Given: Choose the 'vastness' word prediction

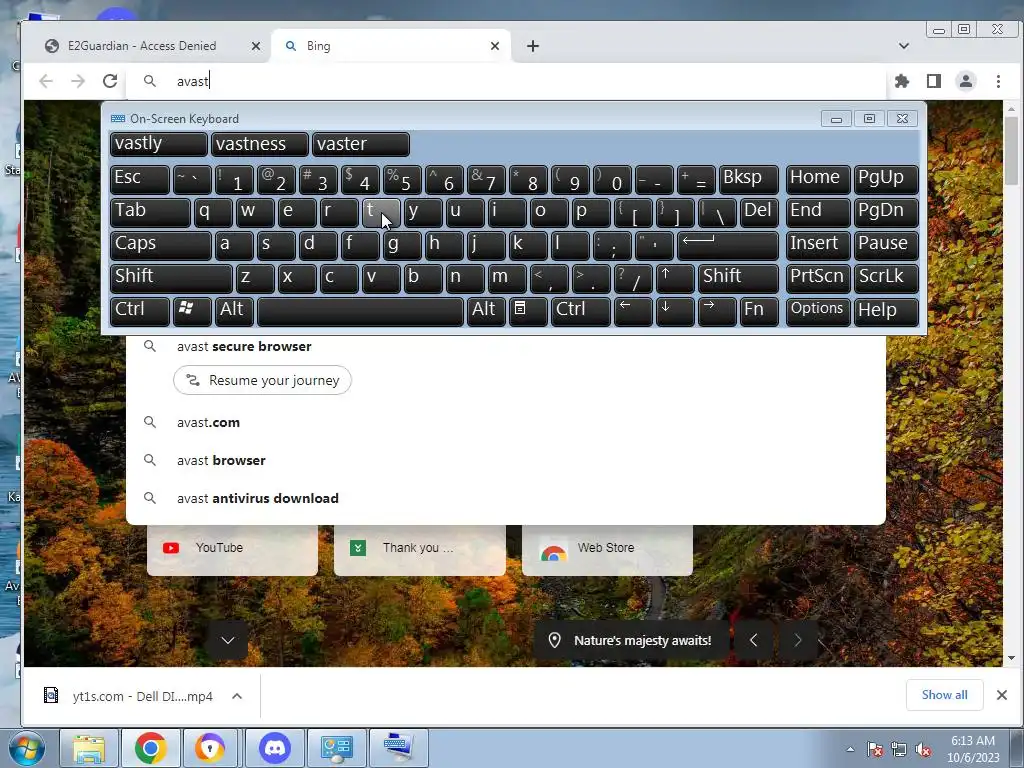Looking at the screenshot, I should tap(259, 144).
